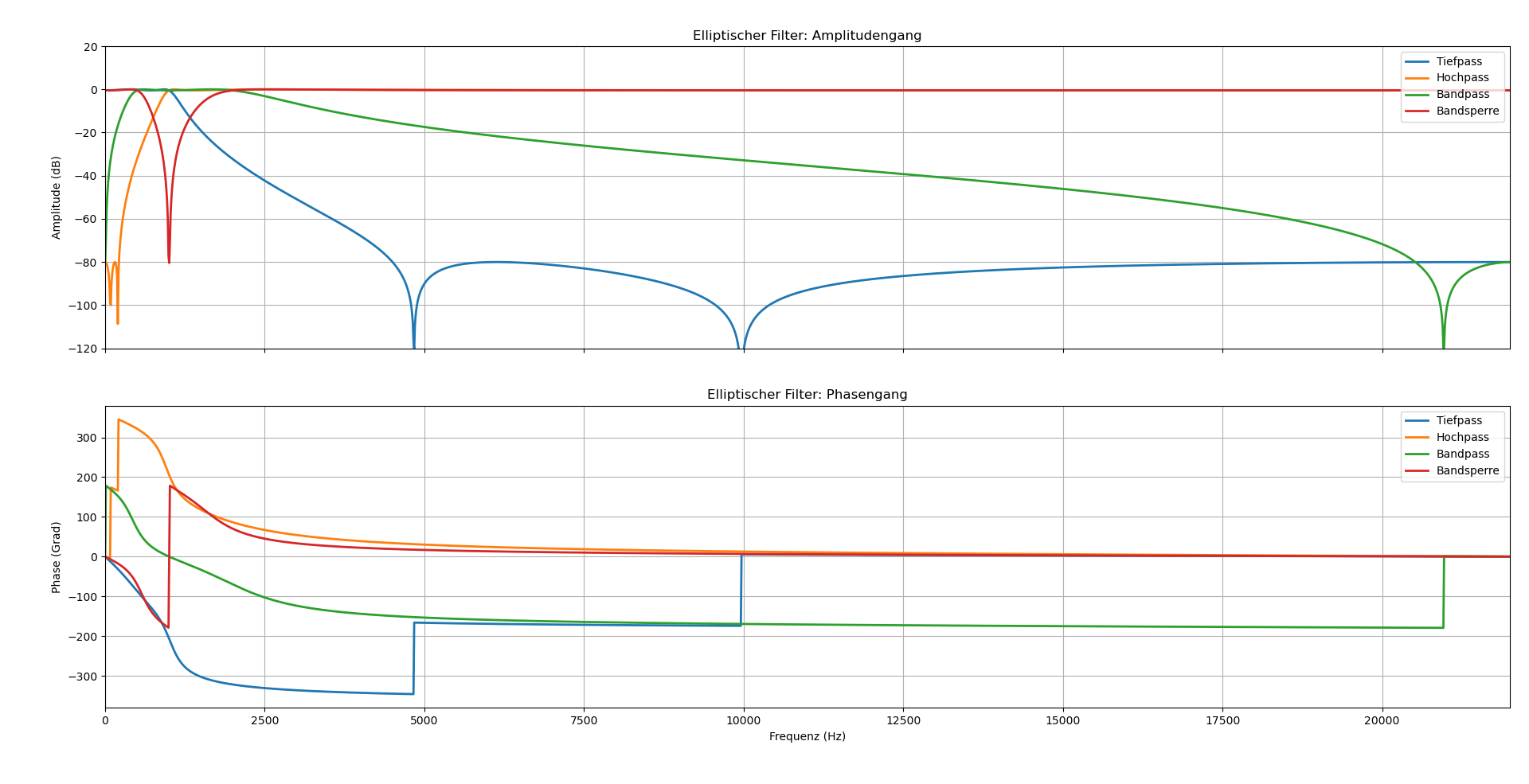Click the title 'Elliptischer Filter: Phasengang'
The image size is (1529, 784).
point(807,395)
